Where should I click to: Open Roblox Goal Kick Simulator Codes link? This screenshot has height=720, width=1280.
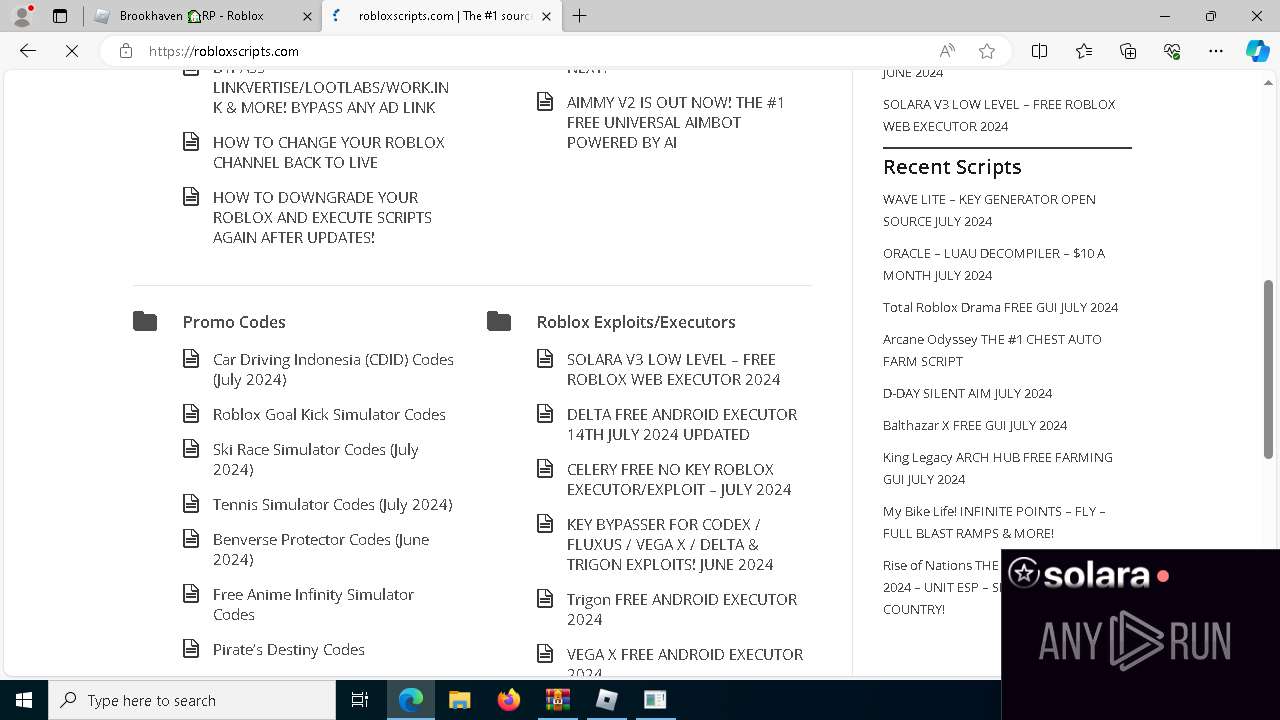(x=329, y=414)
